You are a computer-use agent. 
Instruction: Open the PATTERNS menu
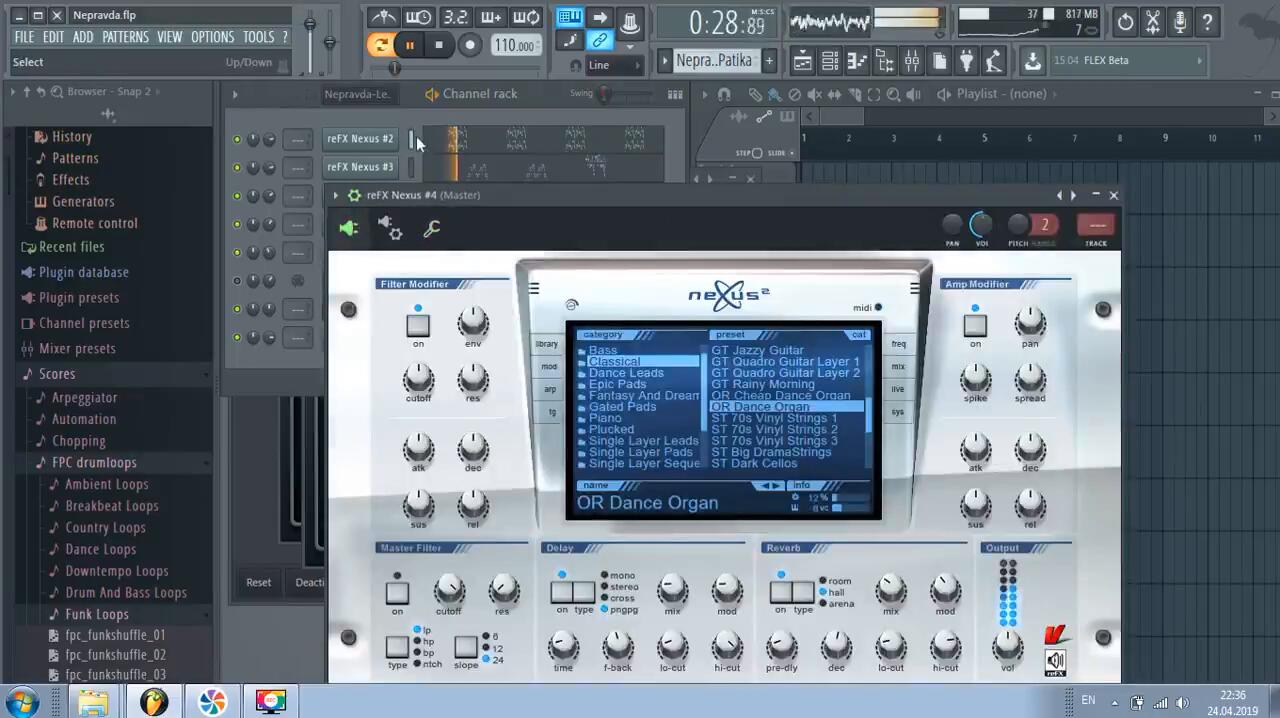tap(125, 37)
